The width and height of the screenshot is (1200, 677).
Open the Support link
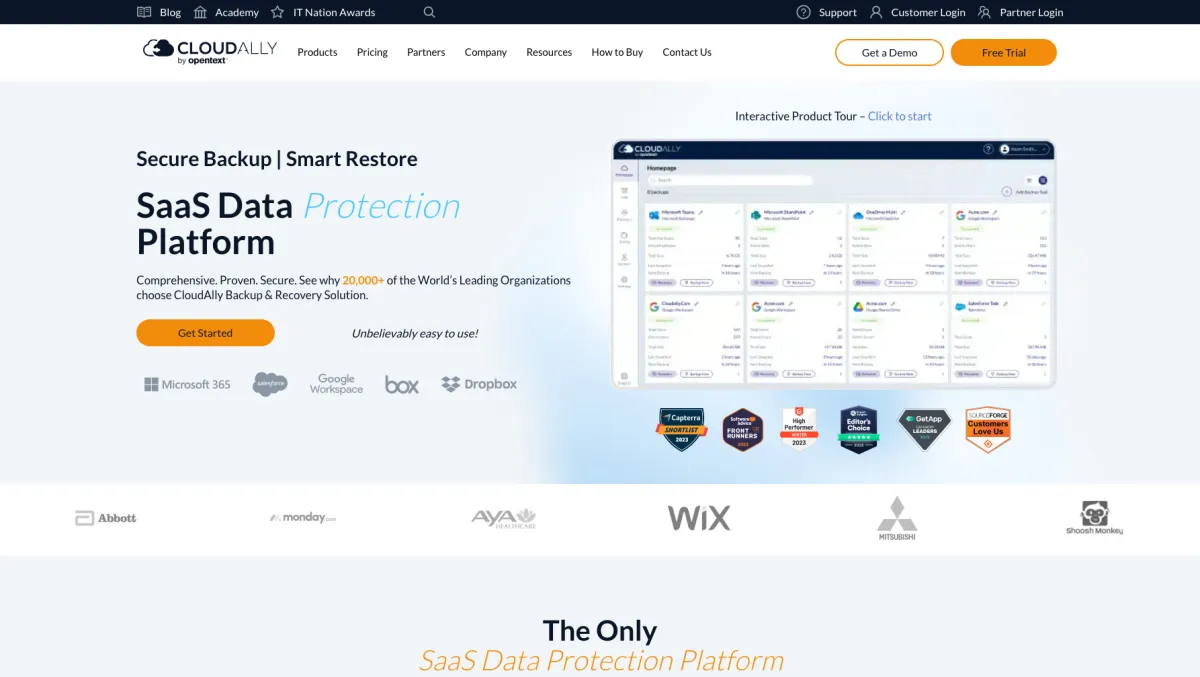(x=838, y=12)
